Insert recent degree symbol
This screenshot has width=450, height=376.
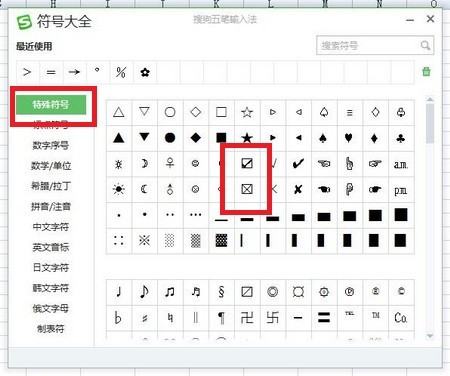tap(98, 72)
